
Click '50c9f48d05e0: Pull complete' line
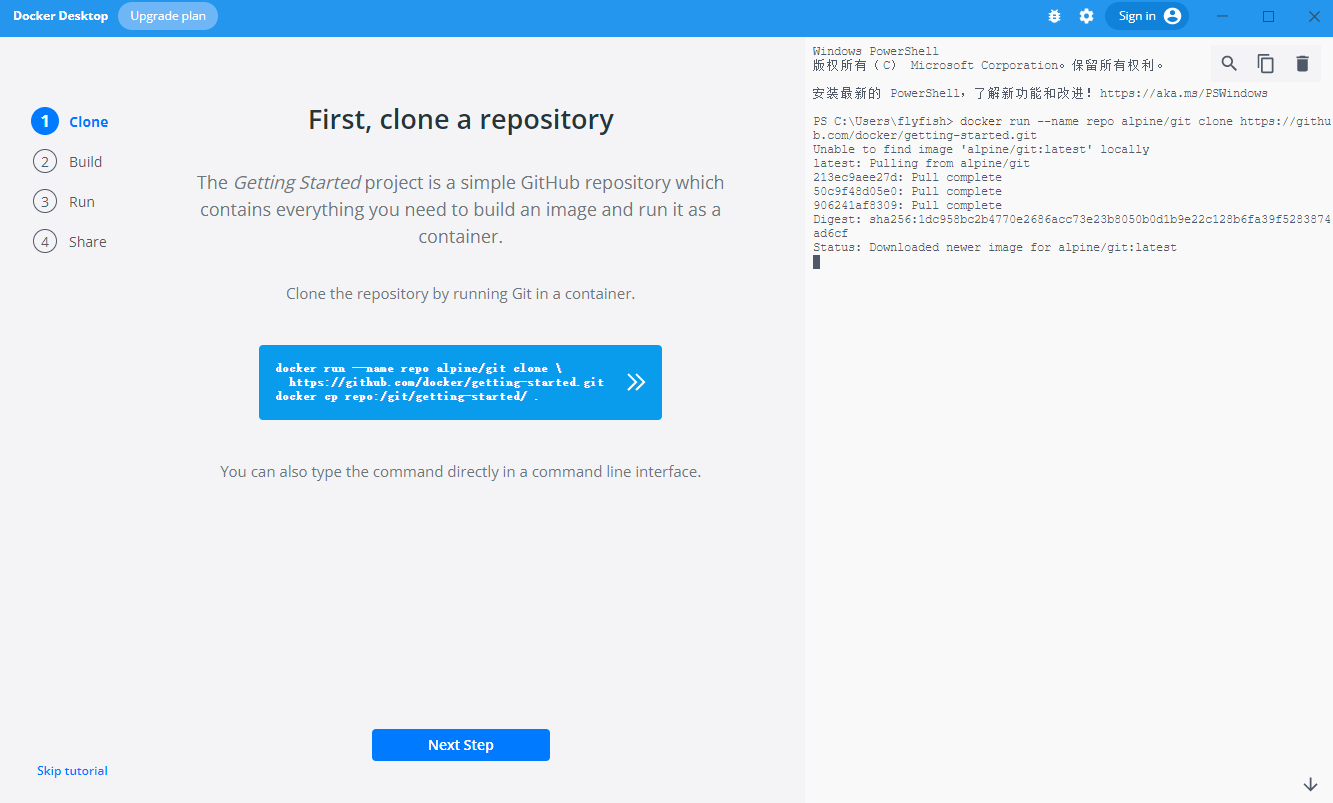[x=907, y=191]
